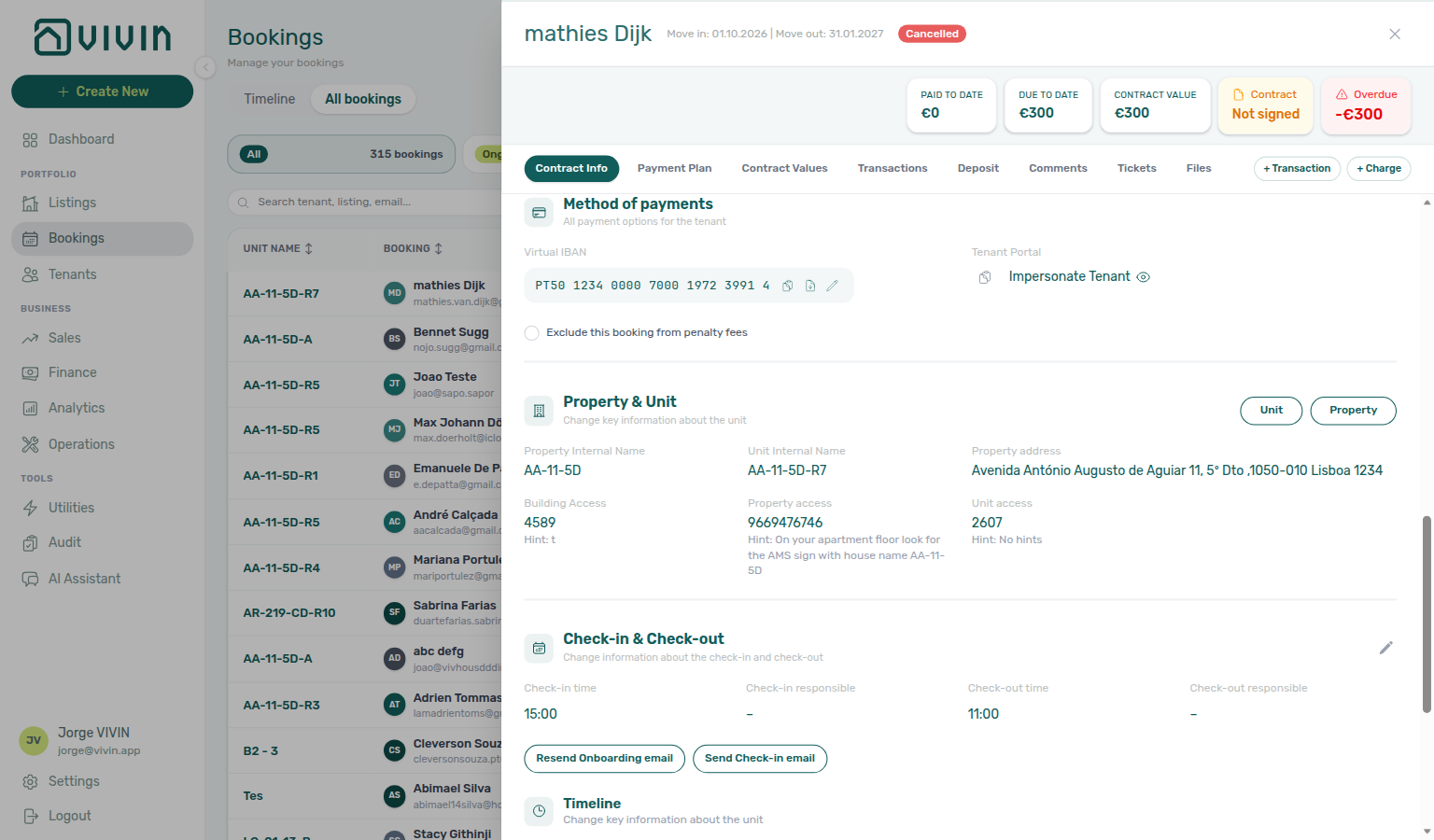Click the VIVIN logo
Viewport: 1434px width, 840px height.
103,37
